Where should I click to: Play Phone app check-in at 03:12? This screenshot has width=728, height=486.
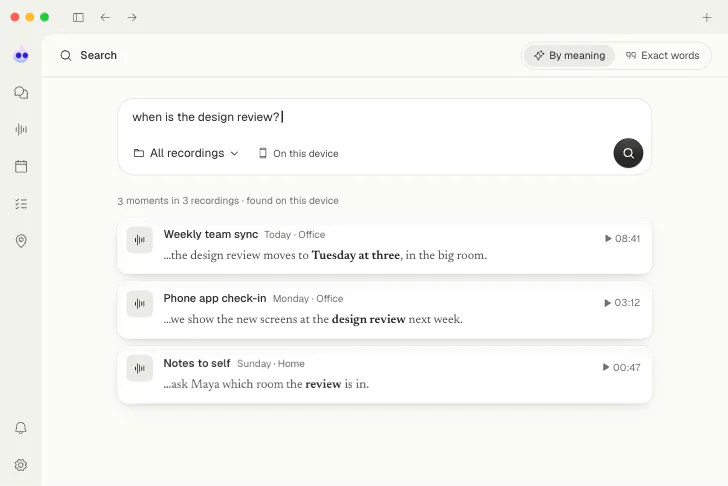pyautogui.click(x=622, y=303)
